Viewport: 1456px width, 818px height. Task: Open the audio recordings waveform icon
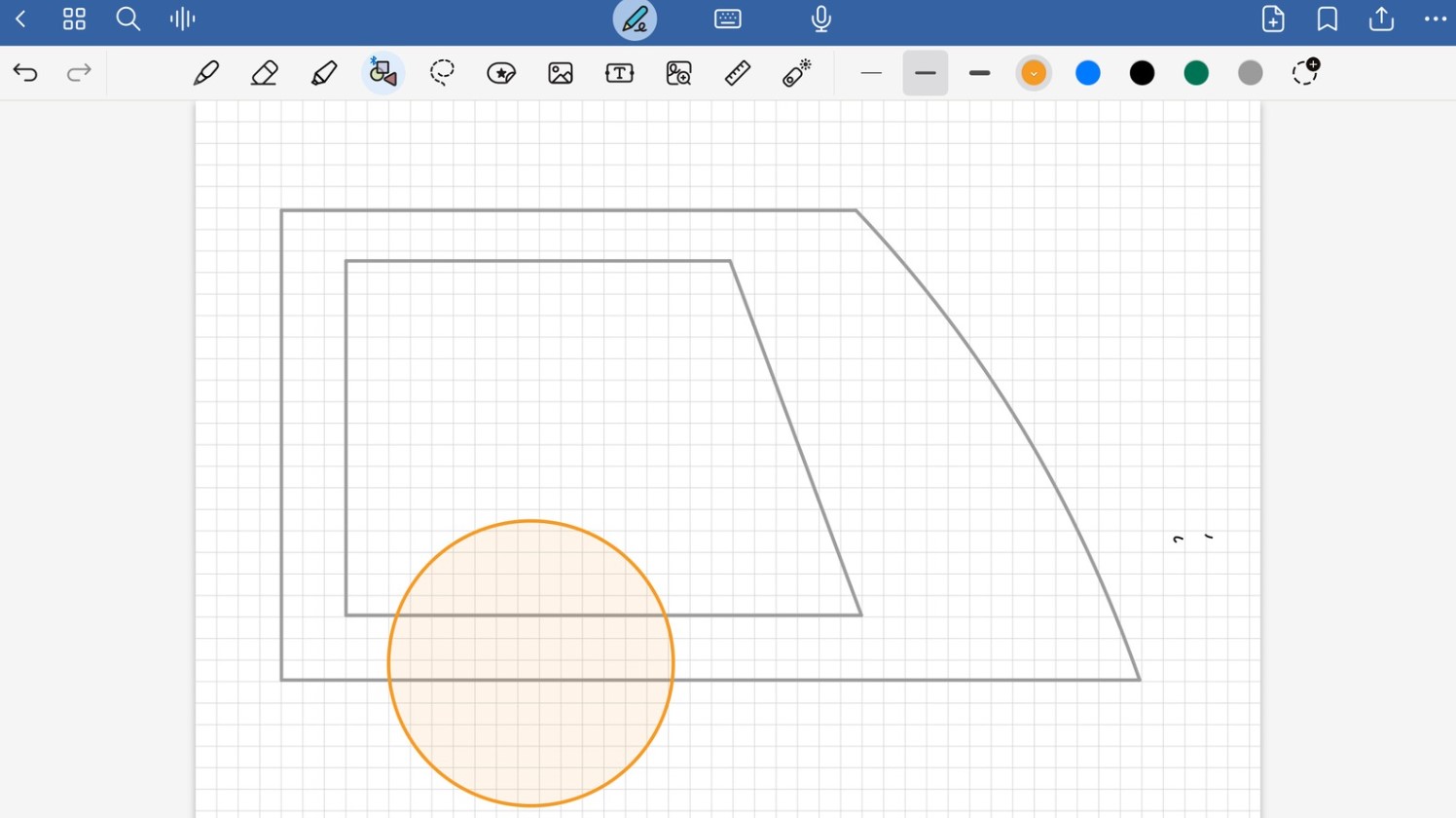point(182,19)
